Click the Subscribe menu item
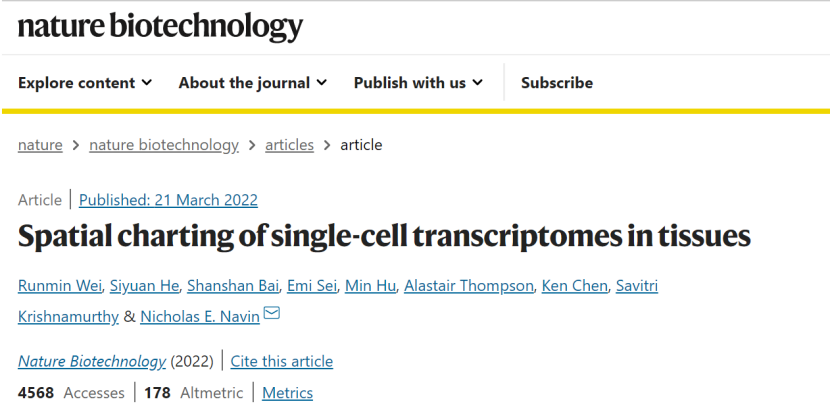The width and height of the screenshot is (831, 414). click(x=557, y=83)
